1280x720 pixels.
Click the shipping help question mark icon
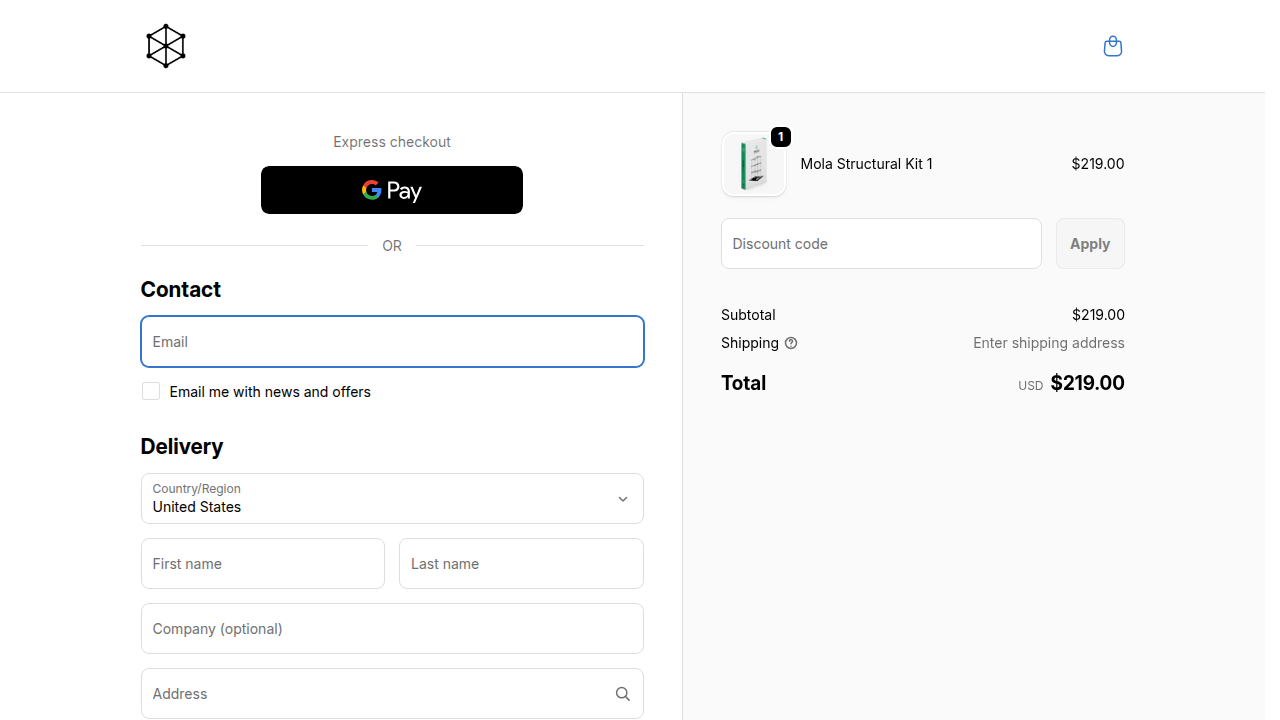click(x=791, y=343)
